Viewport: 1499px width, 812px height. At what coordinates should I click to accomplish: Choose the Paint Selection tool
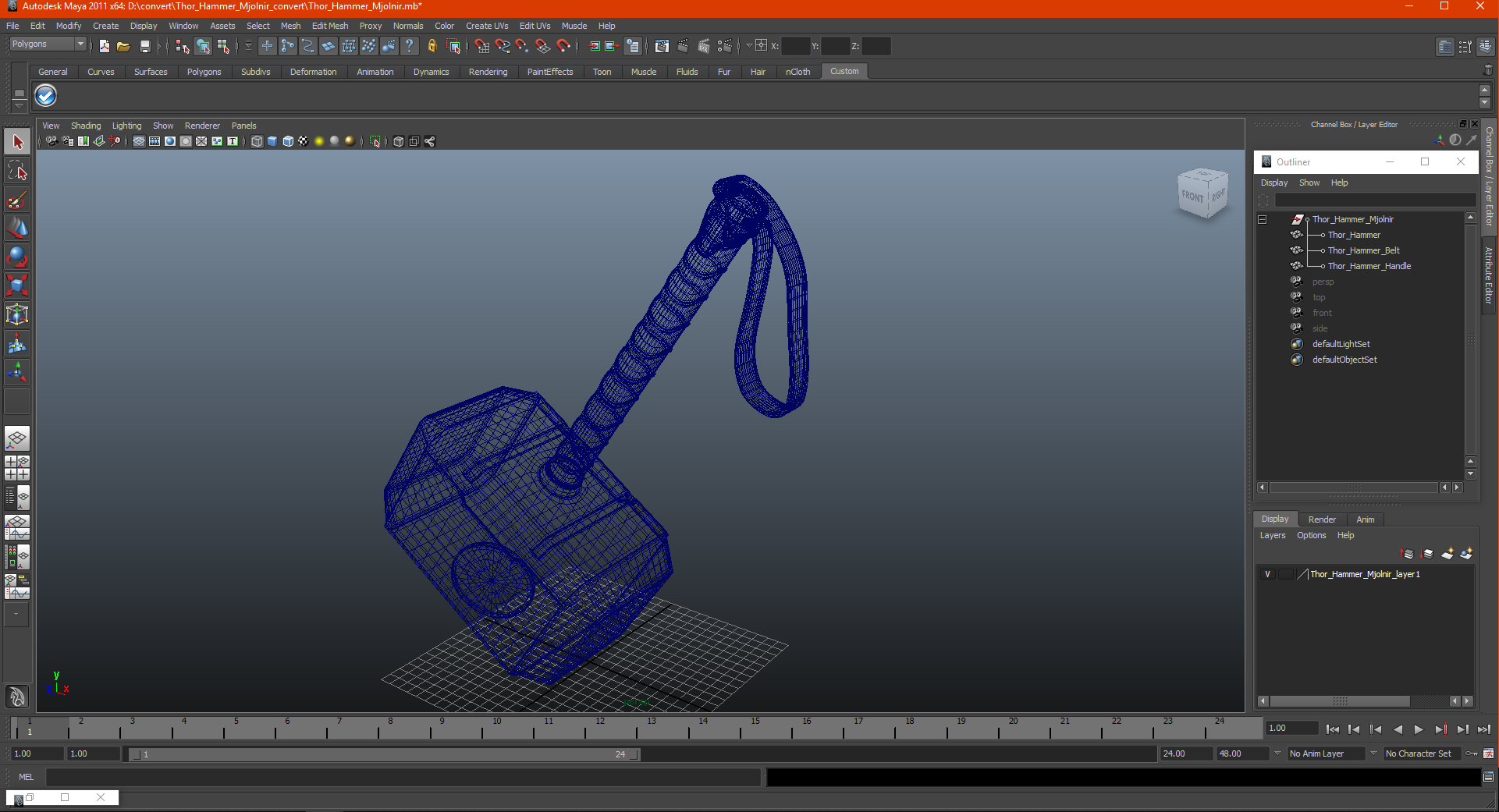point(17,200)
